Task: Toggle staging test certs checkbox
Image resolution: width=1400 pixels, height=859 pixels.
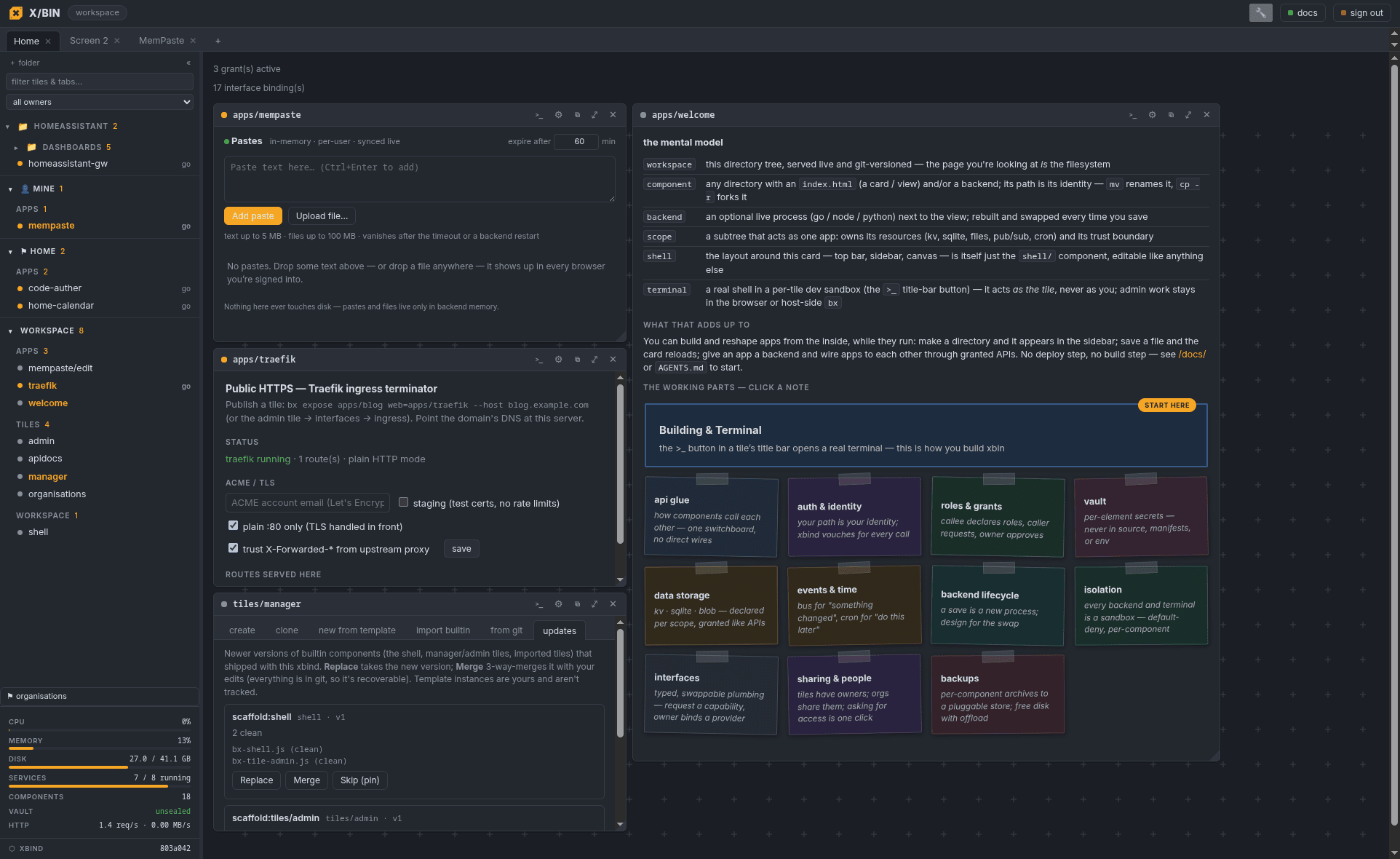Action: (x=403, y=502)
